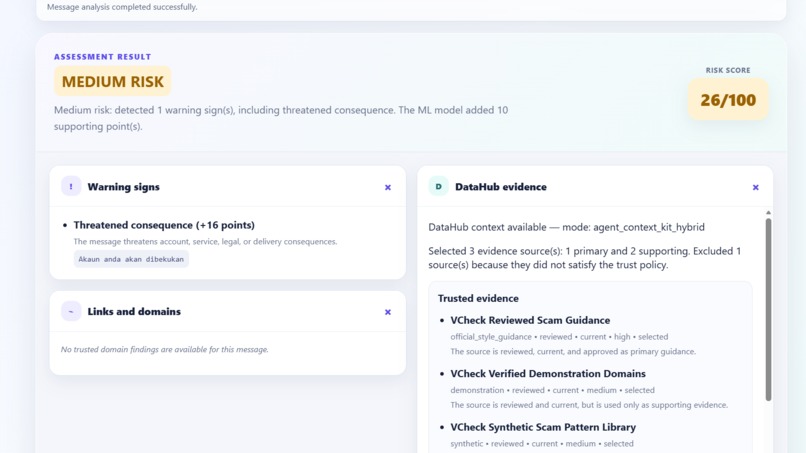Click the scrollbar up arrow in DataHub panel

coord(768,212)
